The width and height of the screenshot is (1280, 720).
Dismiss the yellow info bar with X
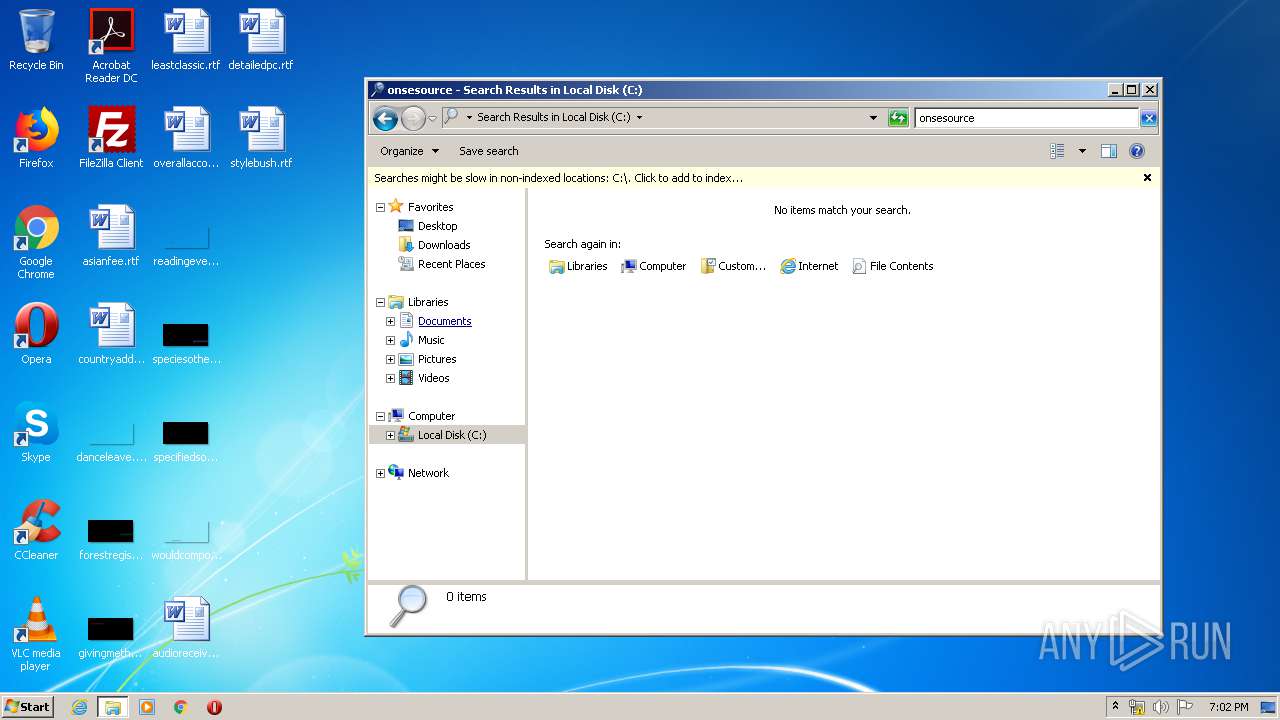pyautogui.click(x=1147, y=177)
